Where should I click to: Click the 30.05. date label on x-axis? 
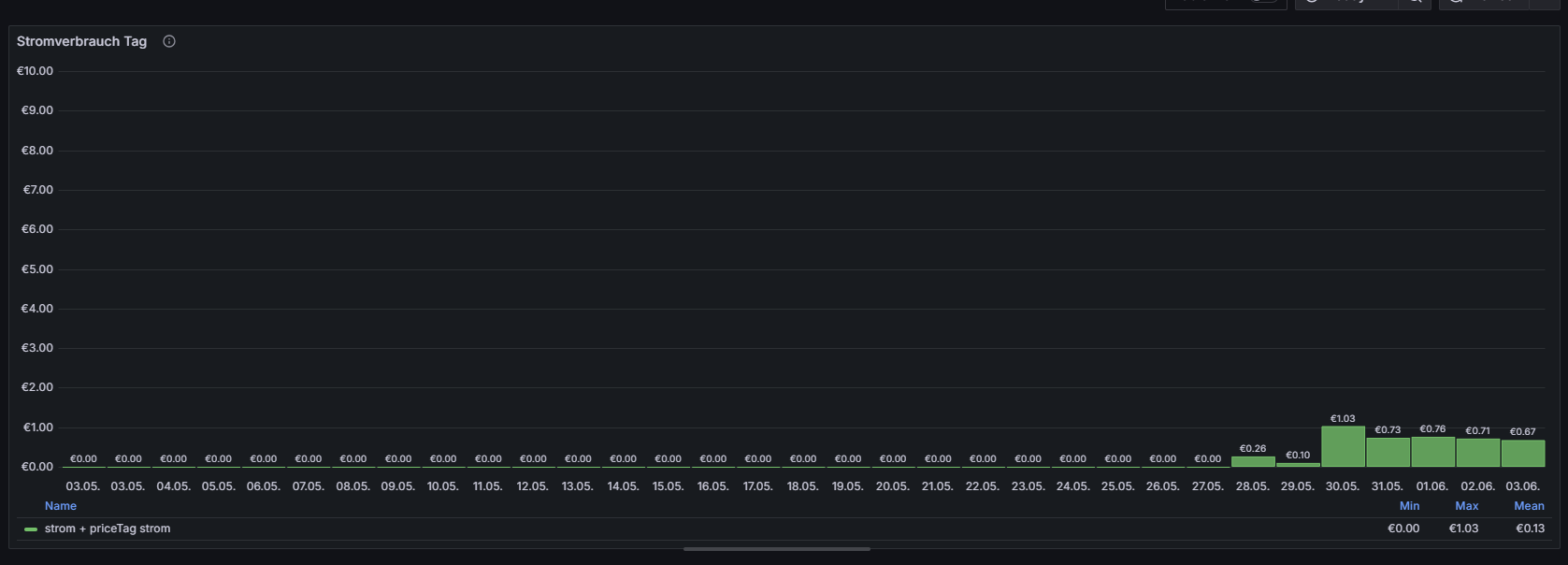tap(1343, 486)
